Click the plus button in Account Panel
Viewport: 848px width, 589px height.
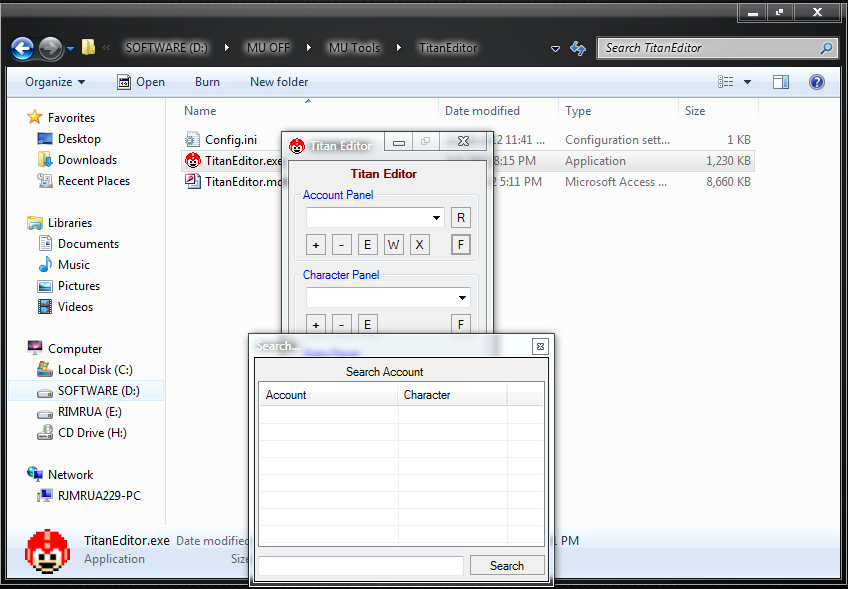316,245
